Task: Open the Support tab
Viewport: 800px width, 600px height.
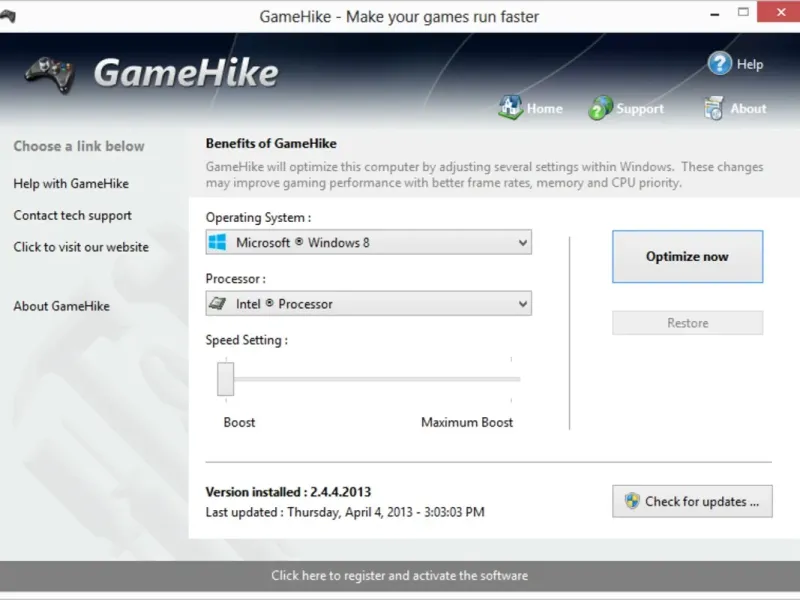Action: click(626, 108)
